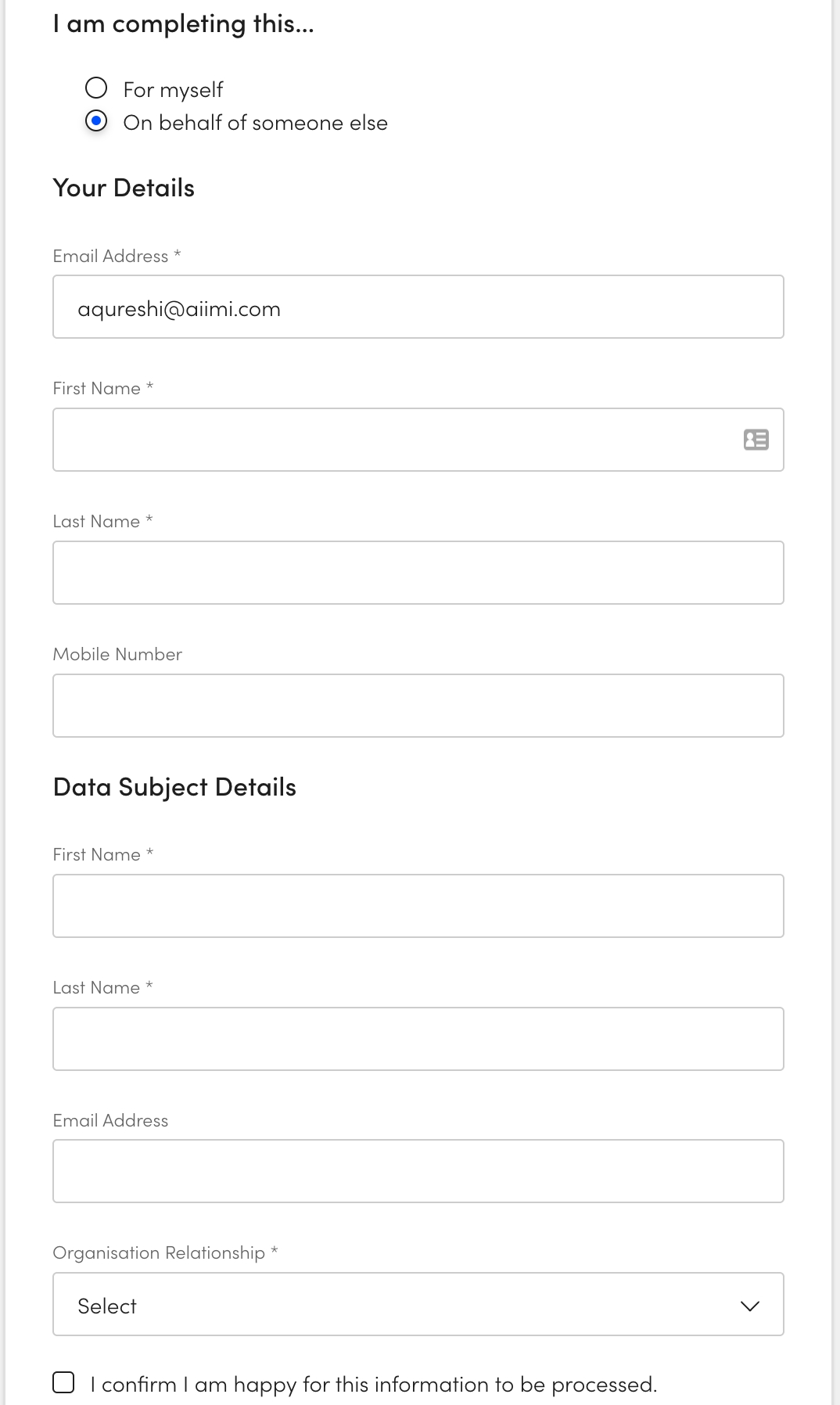
Task: Click the 'For myself' label text
Action: pos(173,90)
